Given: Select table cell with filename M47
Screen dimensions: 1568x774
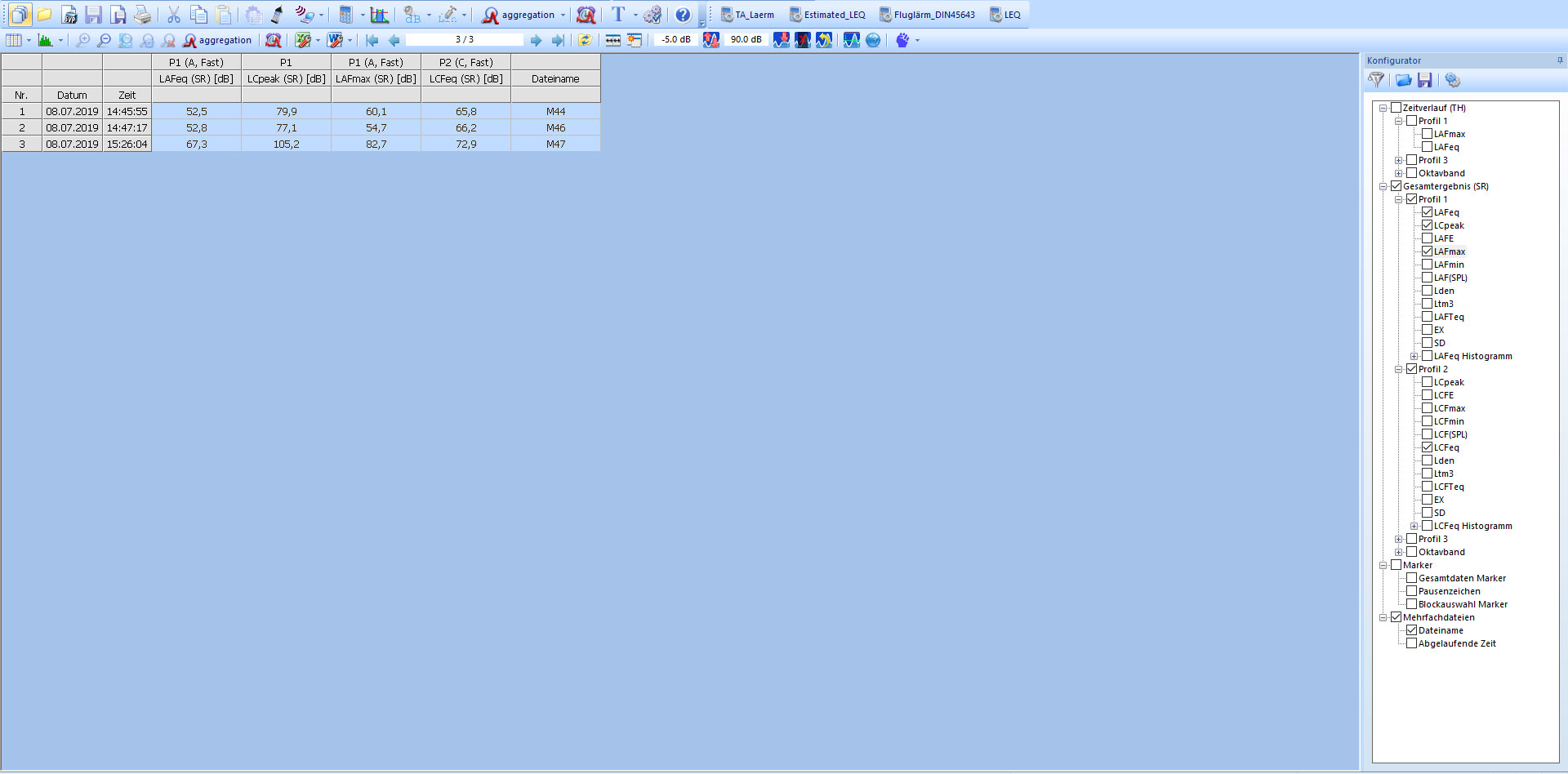Looking at the screenshot, I should coord(555,144).
